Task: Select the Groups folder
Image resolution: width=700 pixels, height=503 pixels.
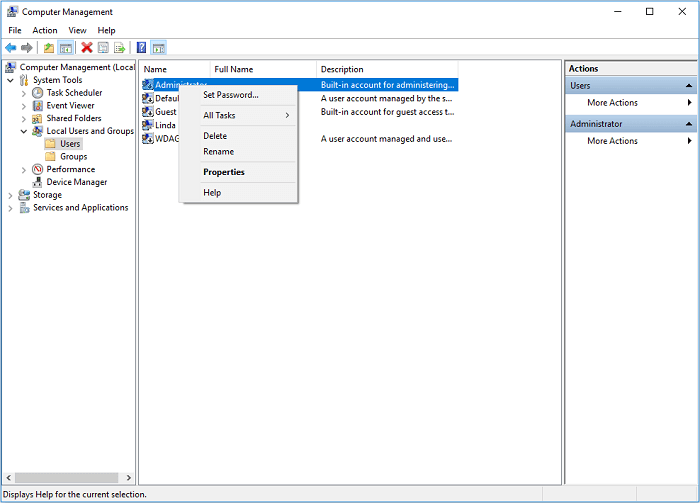Action: click(73, 157)
